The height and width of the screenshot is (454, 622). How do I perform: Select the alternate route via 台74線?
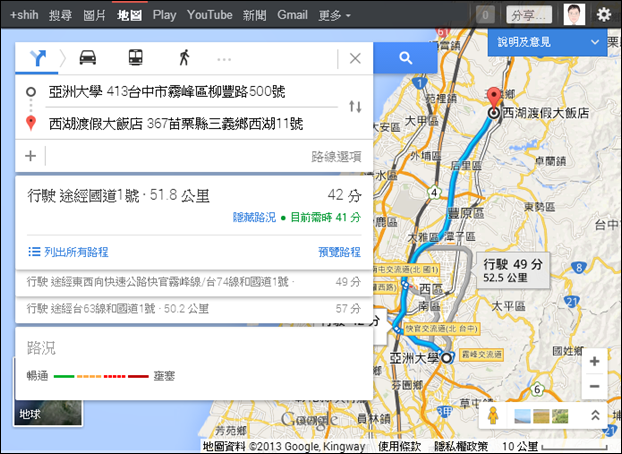tap(194, 282)
